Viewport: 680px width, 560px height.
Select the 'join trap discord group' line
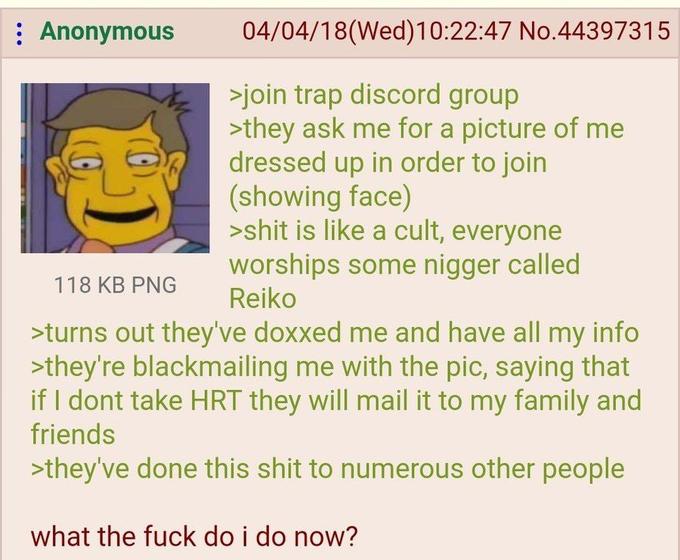pos(374,95)
